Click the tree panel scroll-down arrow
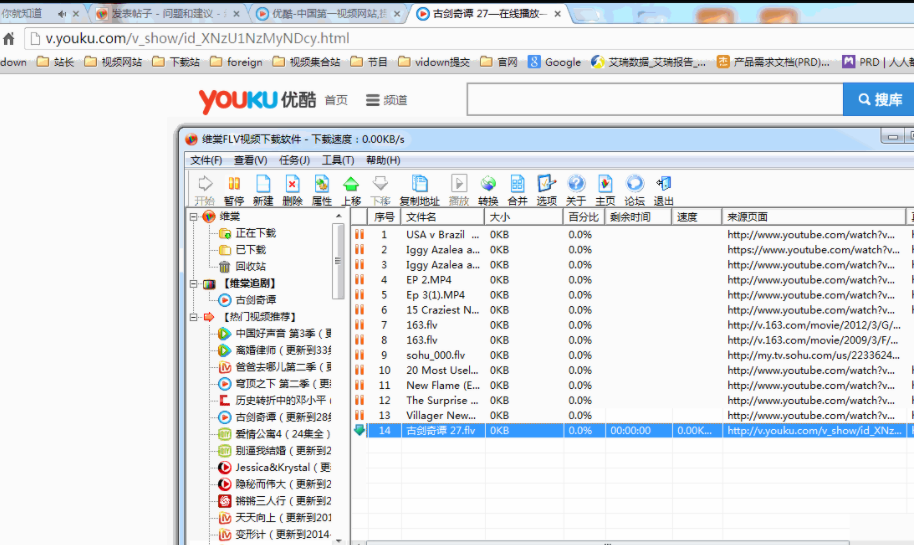This screenshot has height=545, width=914. (338, 540)
